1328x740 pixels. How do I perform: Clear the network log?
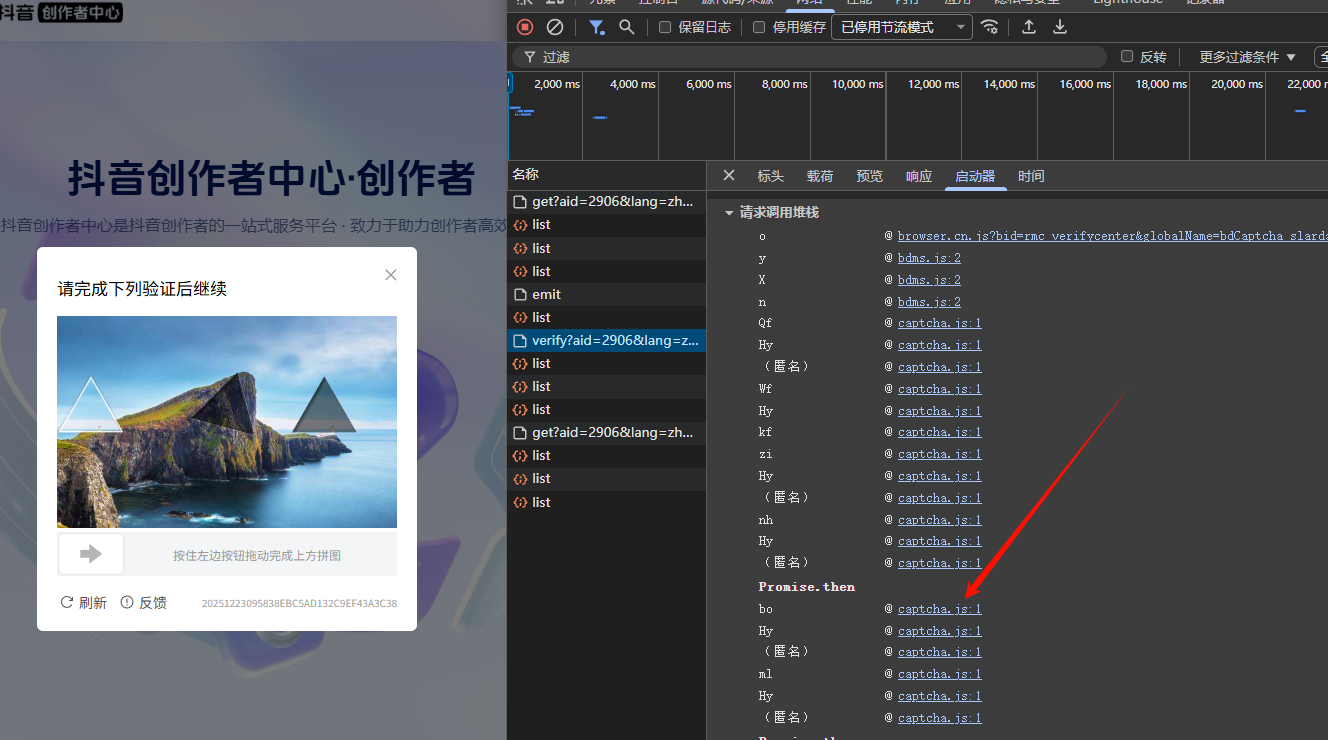tap(555, 27)
